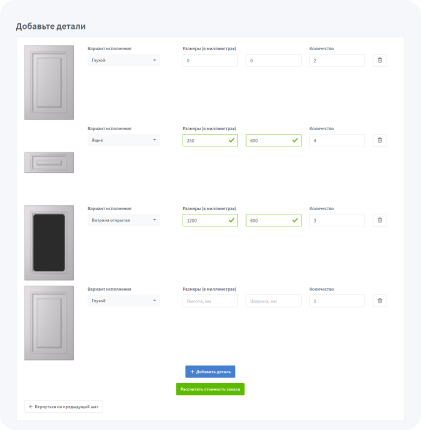Click the width field with 600 in showcase row
The image size is (421, 430).
[x=274, y=221]
